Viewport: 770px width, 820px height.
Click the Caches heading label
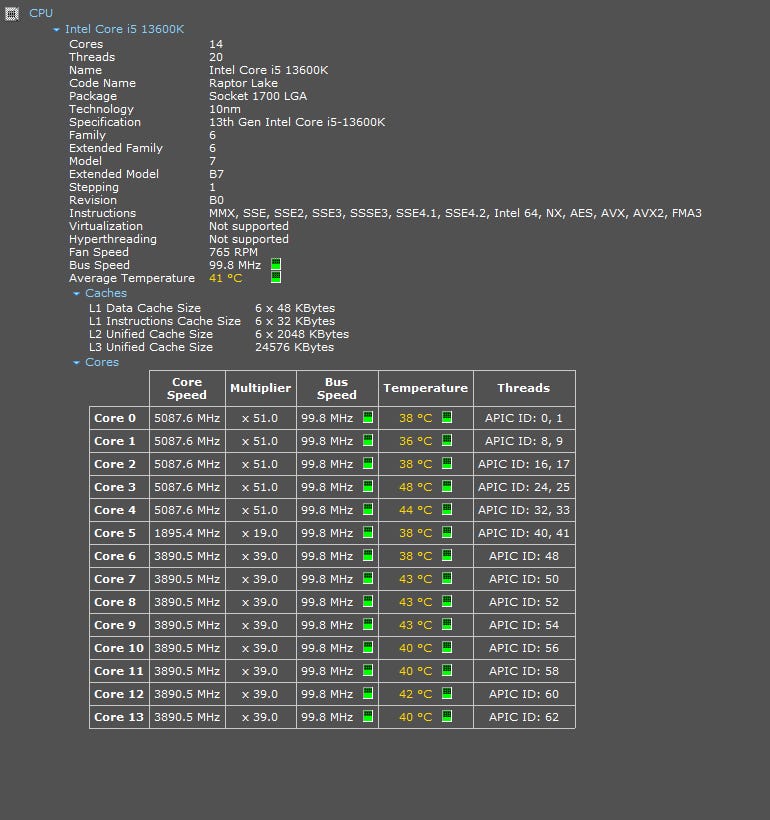tap(106, 293)
